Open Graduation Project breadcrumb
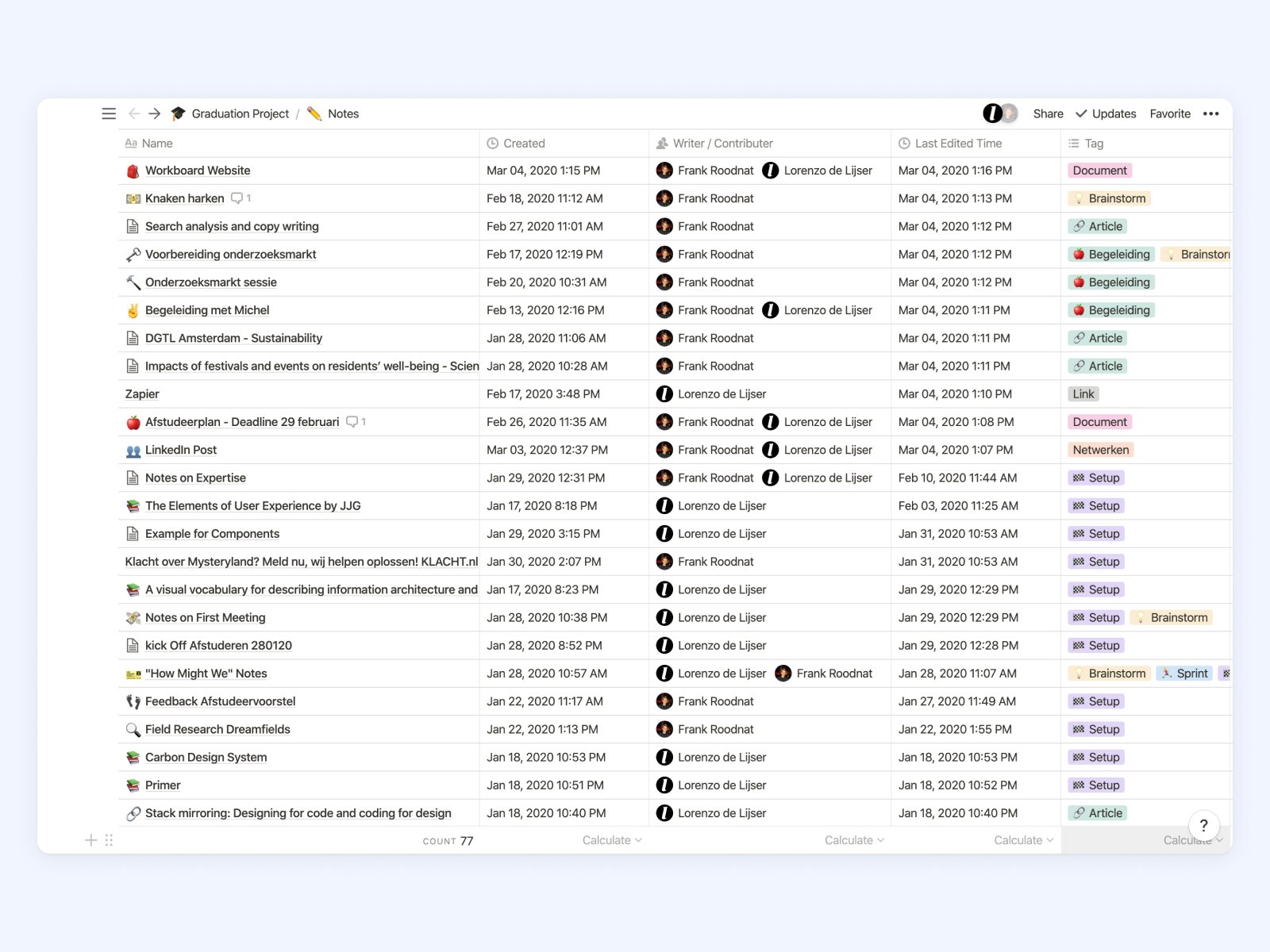The height and width of the screenshot is (952, 1270). pos(240,114)
